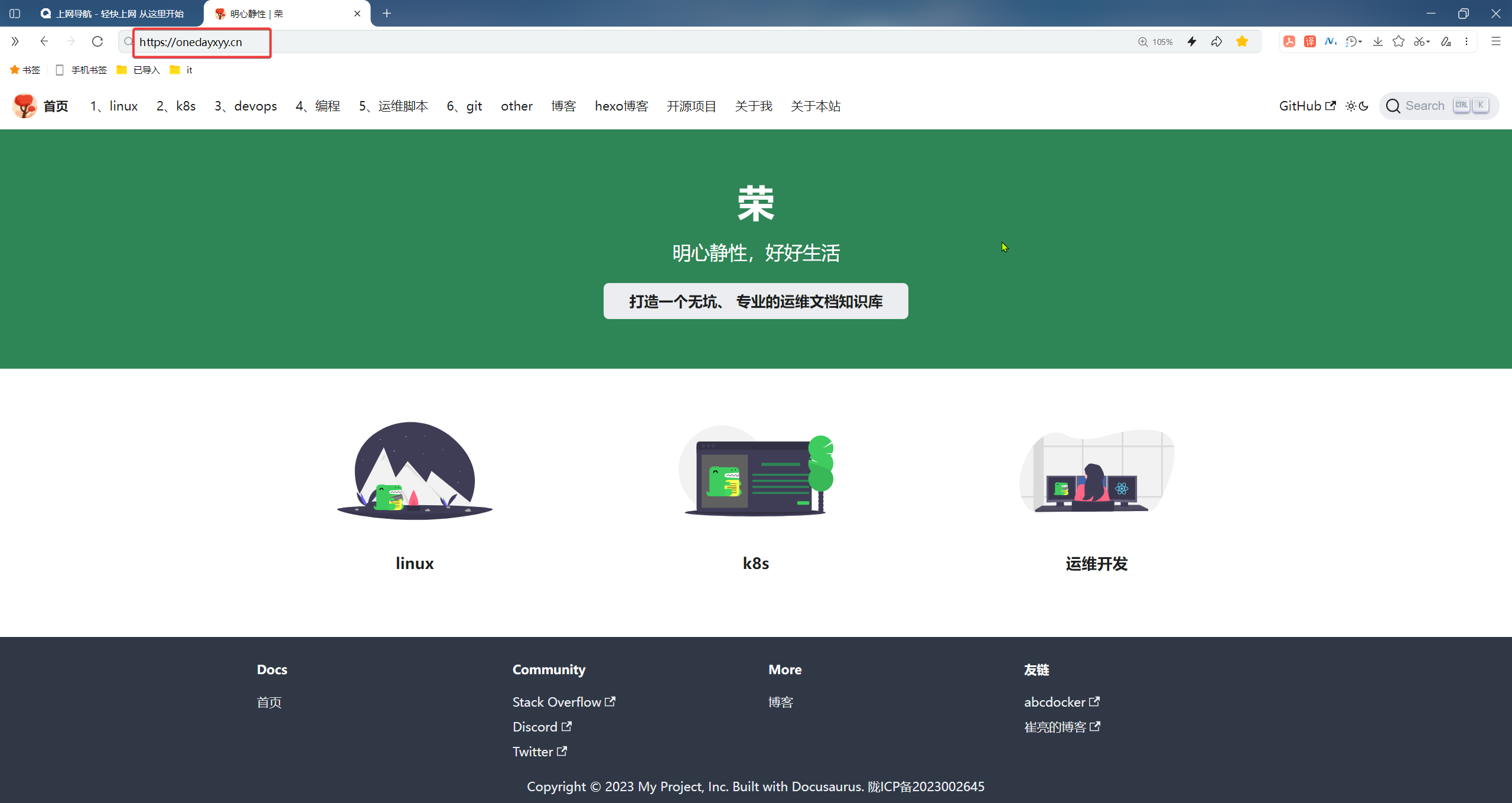Go to the 首页 nav link
This screenshot has width=1512, height=803.
point(56,106)
